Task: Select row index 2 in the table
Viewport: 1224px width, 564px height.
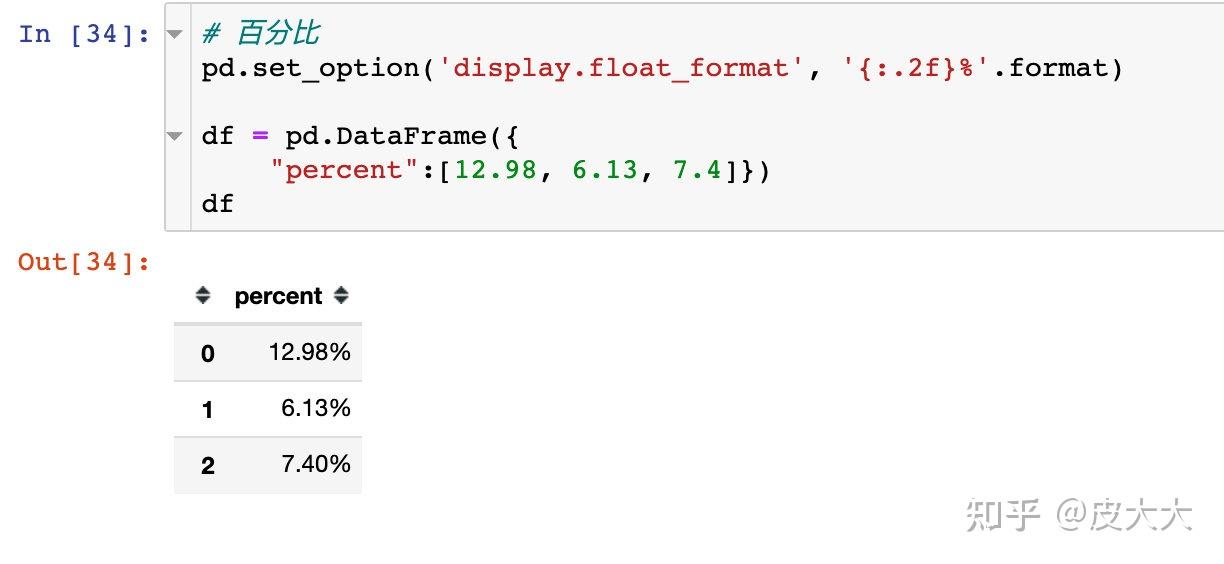Action: point(207,466)
